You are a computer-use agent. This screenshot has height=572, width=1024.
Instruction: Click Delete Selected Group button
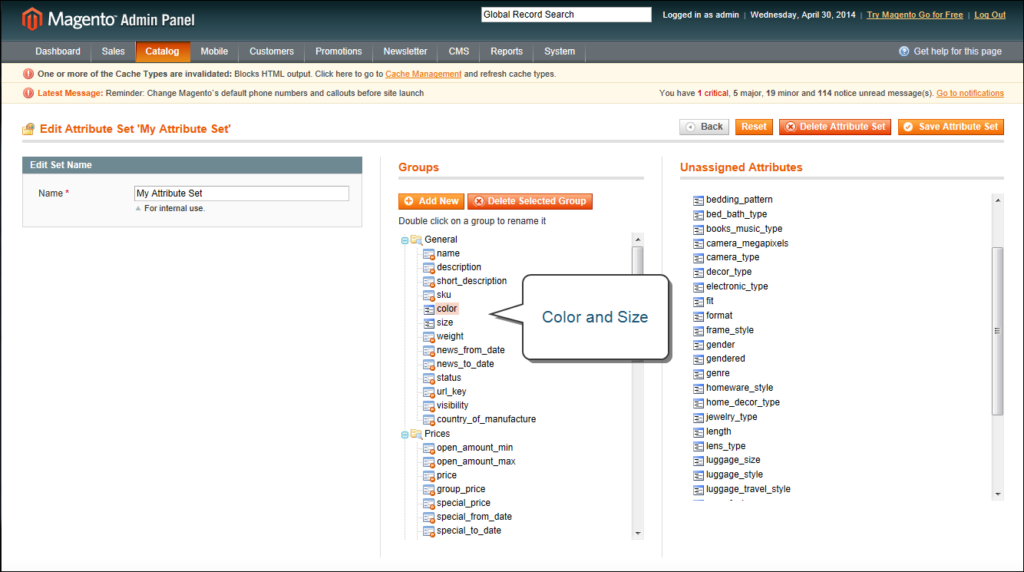pyautogui.click(x=530, y=201)
